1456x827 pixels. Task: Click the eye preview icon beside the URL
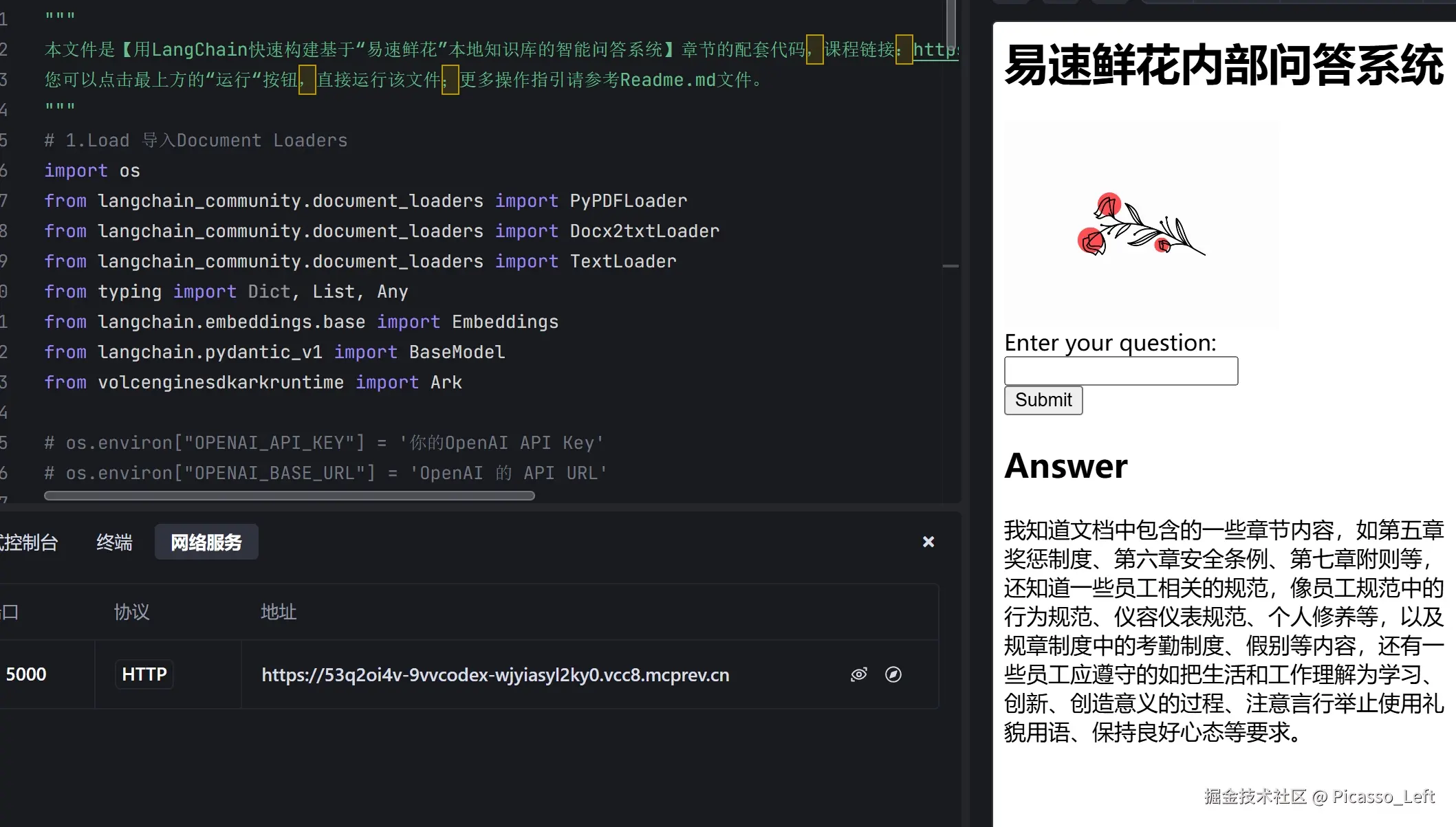[858, 674]
